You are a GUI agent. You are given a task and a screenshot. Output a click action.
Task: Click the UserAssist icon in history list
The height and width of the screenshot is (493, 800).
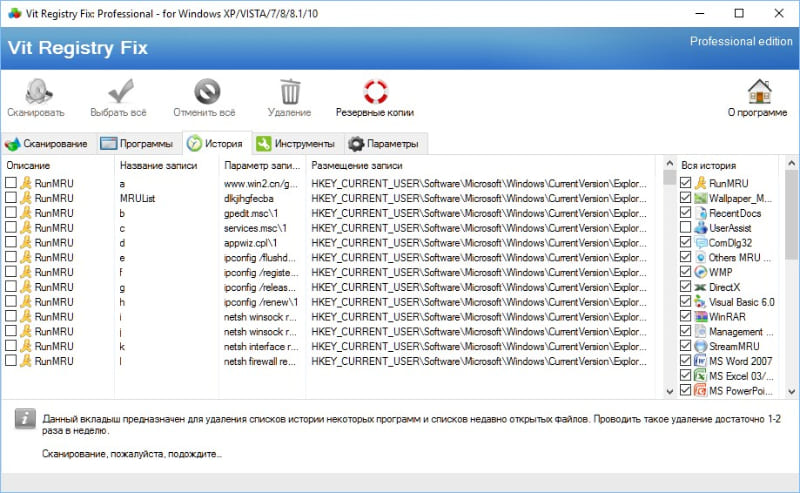click(x=701, y=228)
